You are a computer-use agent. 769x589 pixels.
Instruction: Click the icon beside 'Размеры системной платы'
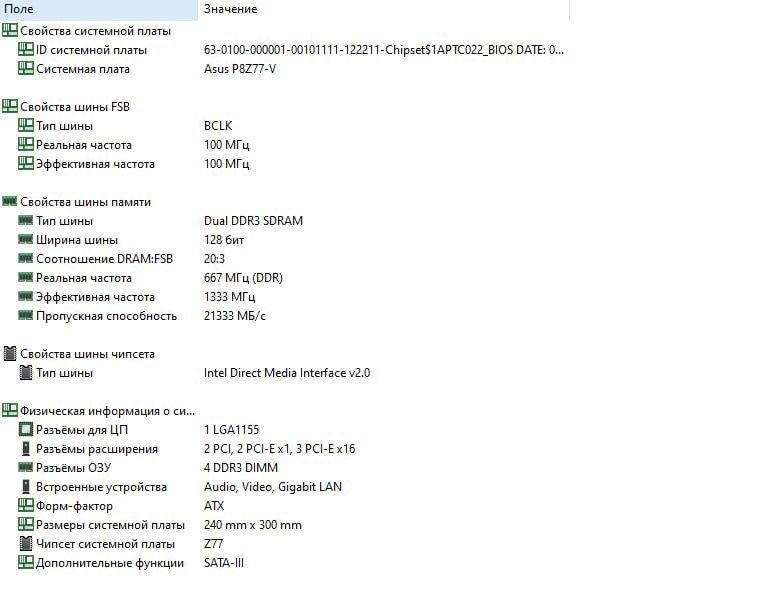(26, 524)
